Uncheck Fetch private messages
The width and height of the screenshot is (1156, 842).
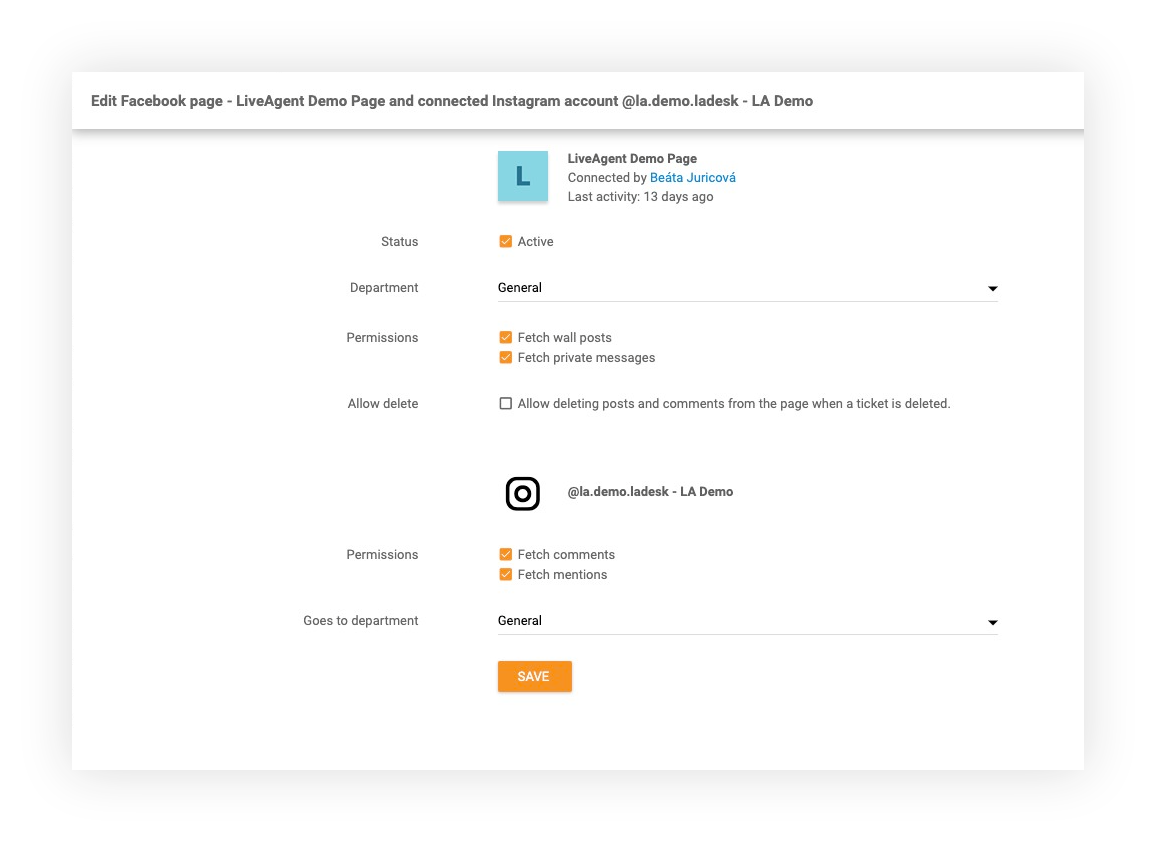coord(506,357)
